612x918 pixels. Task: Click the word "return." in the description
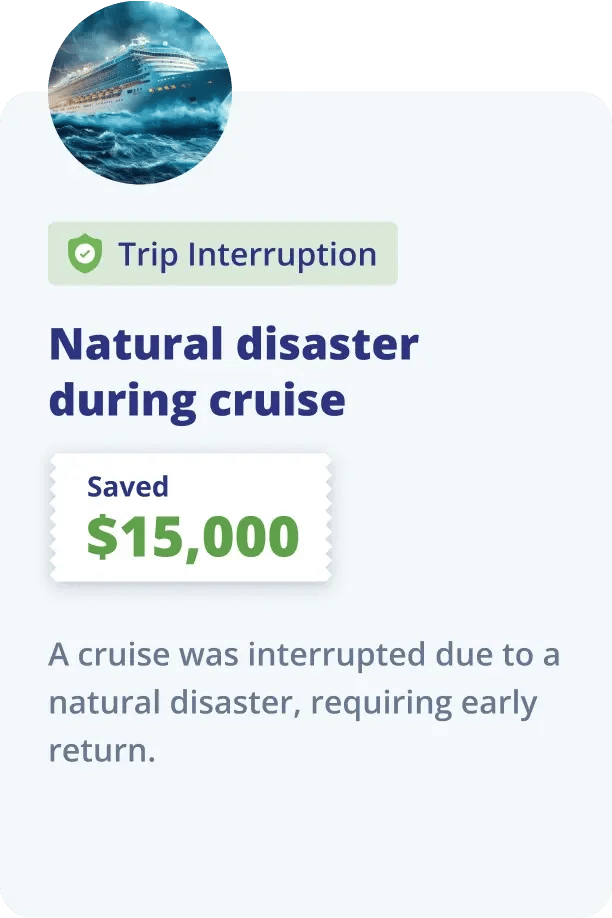[x=102, y=749]
